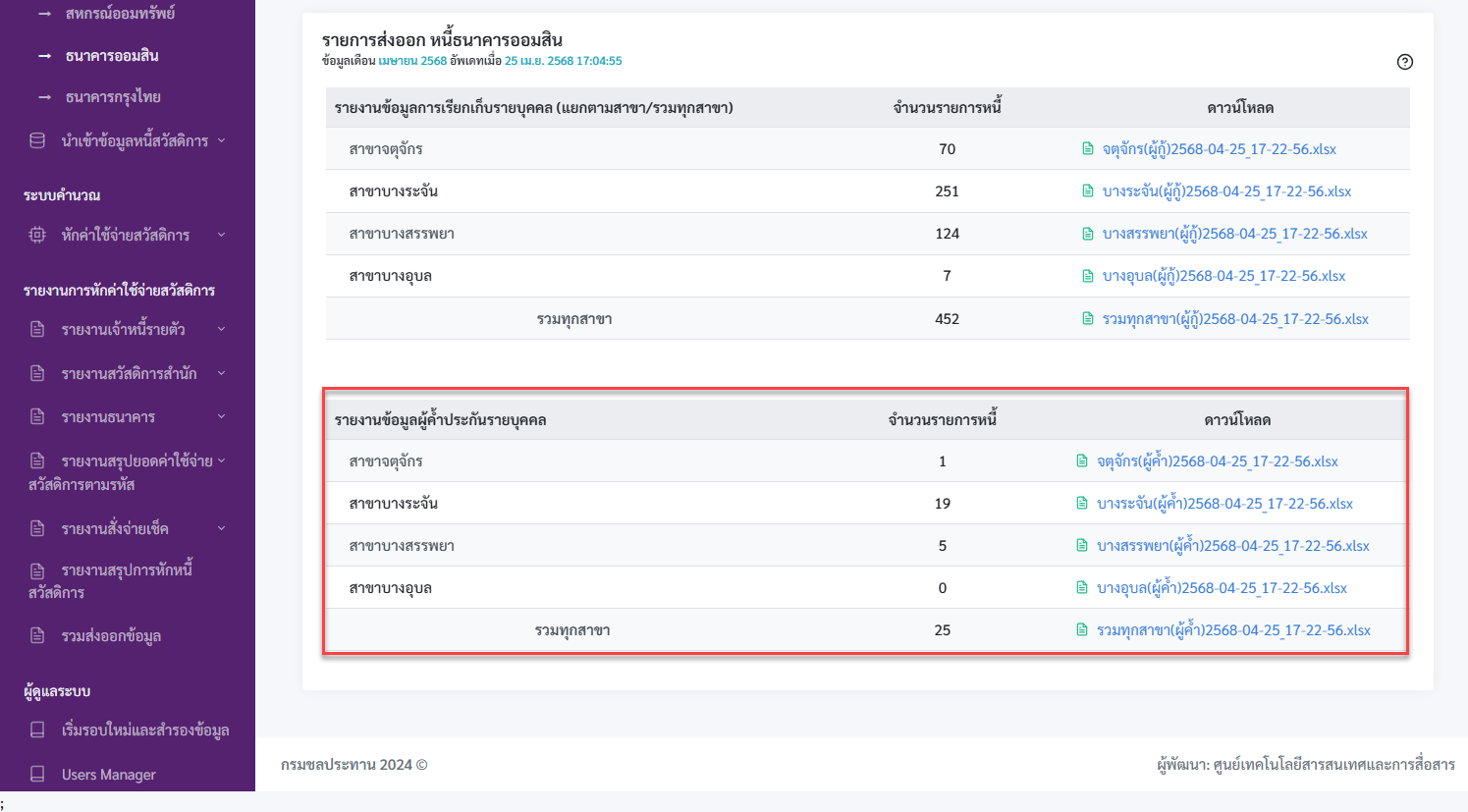The image size is (1468, 812).
Task: Click the document icon beside รายงานธนาคาร
Action: point(37,416)
